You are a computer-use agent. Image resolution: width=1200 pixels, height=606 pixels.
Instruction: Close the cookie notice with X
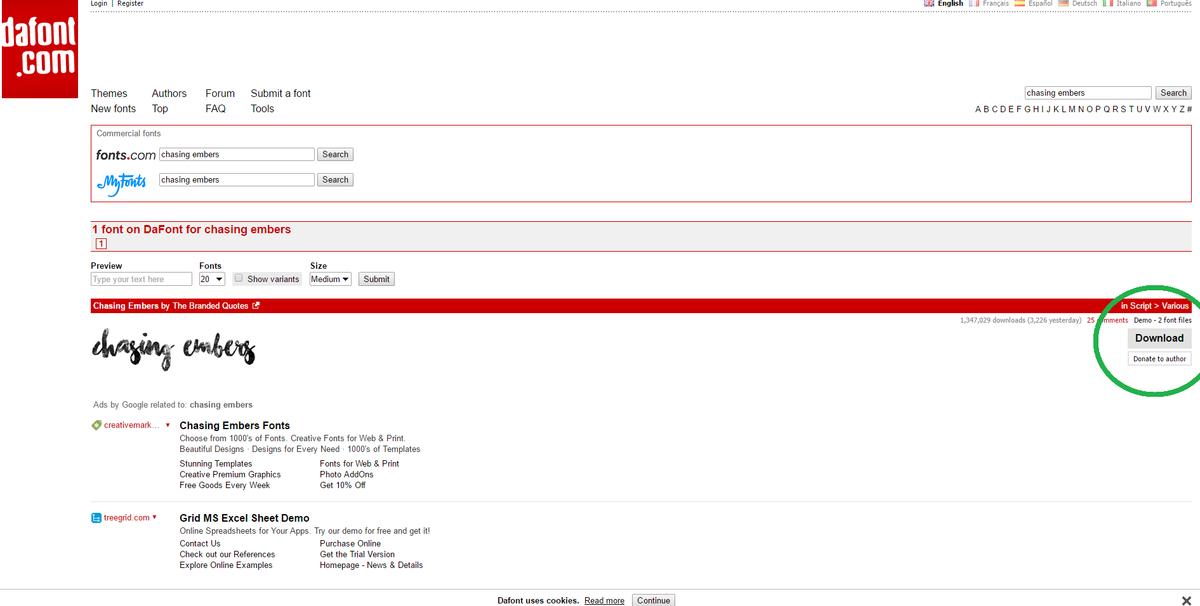click(1186, 600)
